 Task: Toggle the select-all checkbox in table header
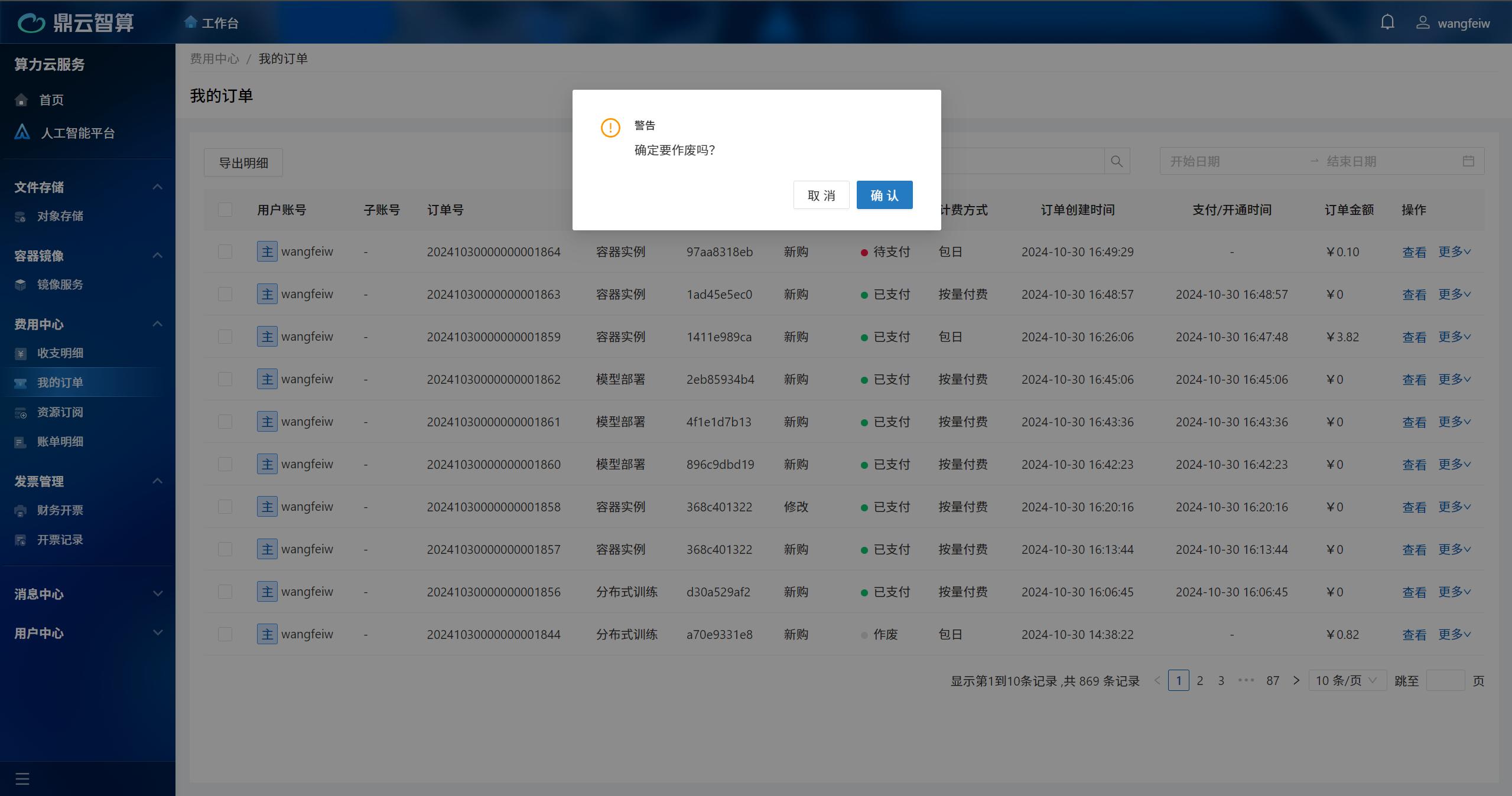[225, 210]
